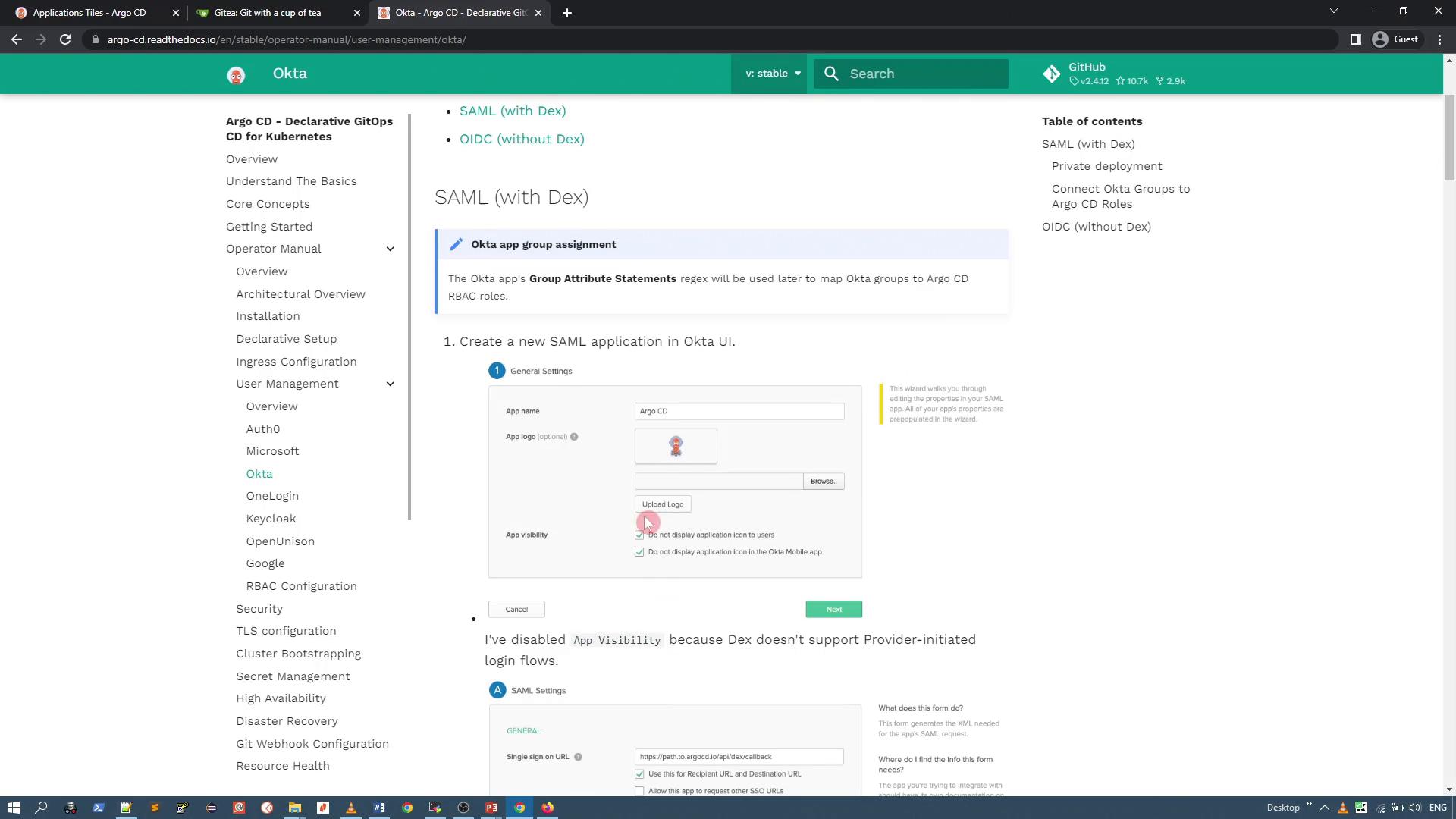Image resolution: width=1456 pixels, height=819 pixels.
Task: Jump to 'Connect Okta Groups to Argo CD Roles'
Action: [1121, 196]
